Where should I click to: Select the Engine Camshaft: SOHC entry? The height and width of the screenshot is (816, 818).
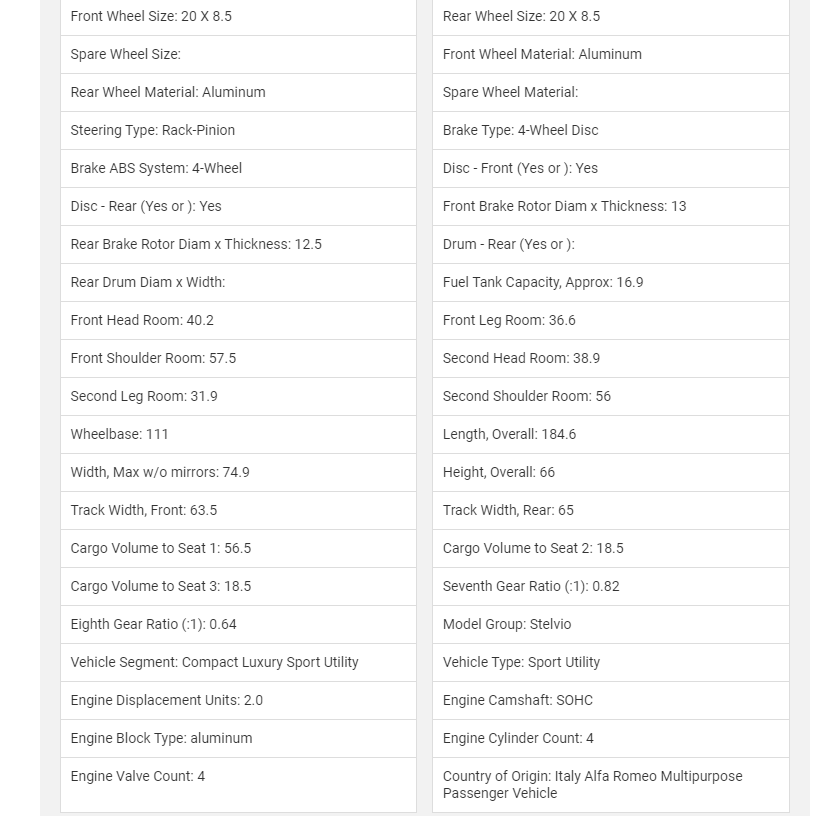518,700
